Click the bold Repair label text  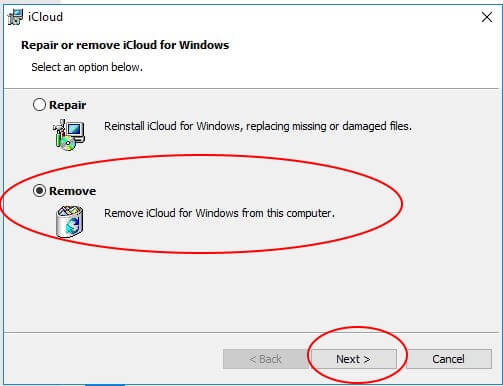(68, 105)
